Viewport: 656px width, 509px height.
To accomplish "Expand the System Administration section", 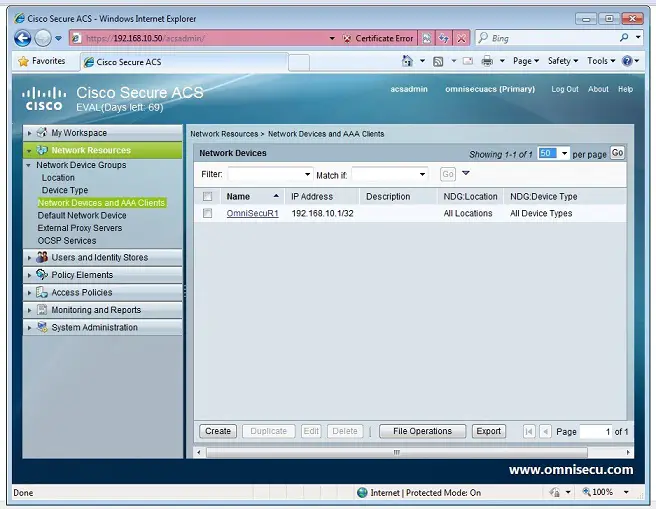I will pos(29,327).
